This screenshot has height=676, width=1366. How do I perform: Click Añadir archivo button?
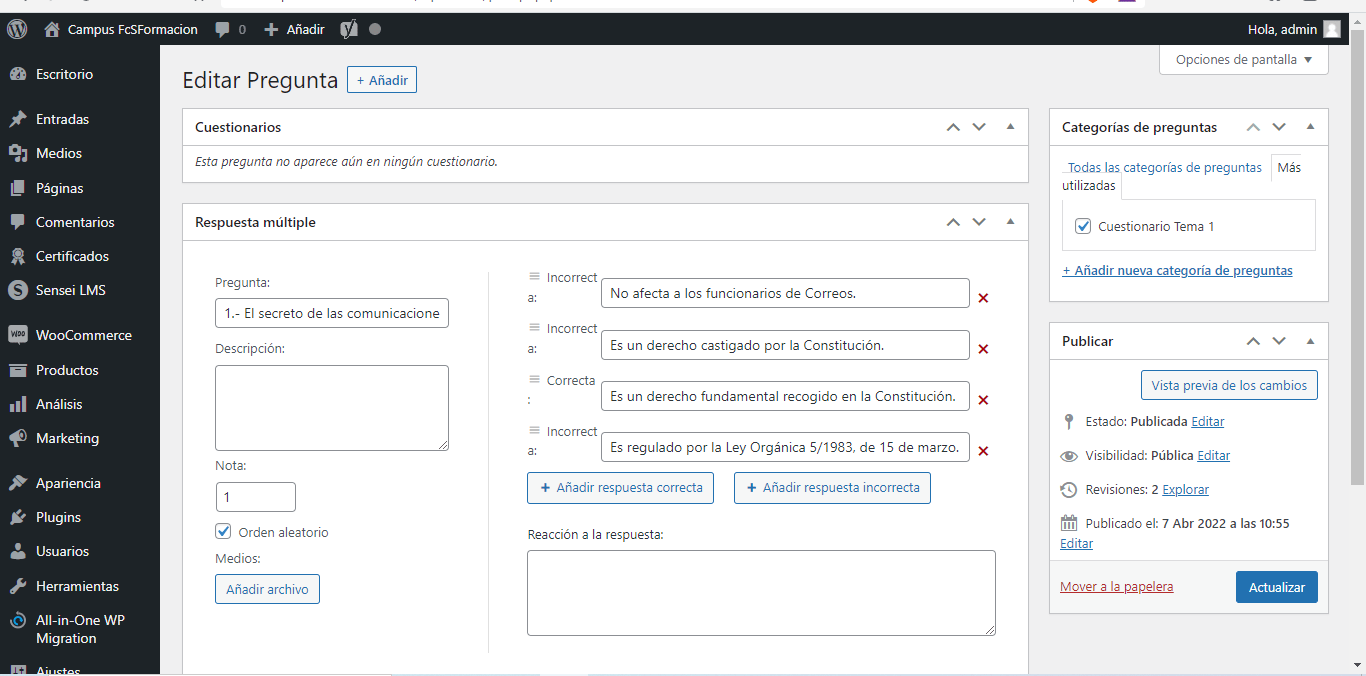pyautogui.click(x=267, y=589)
